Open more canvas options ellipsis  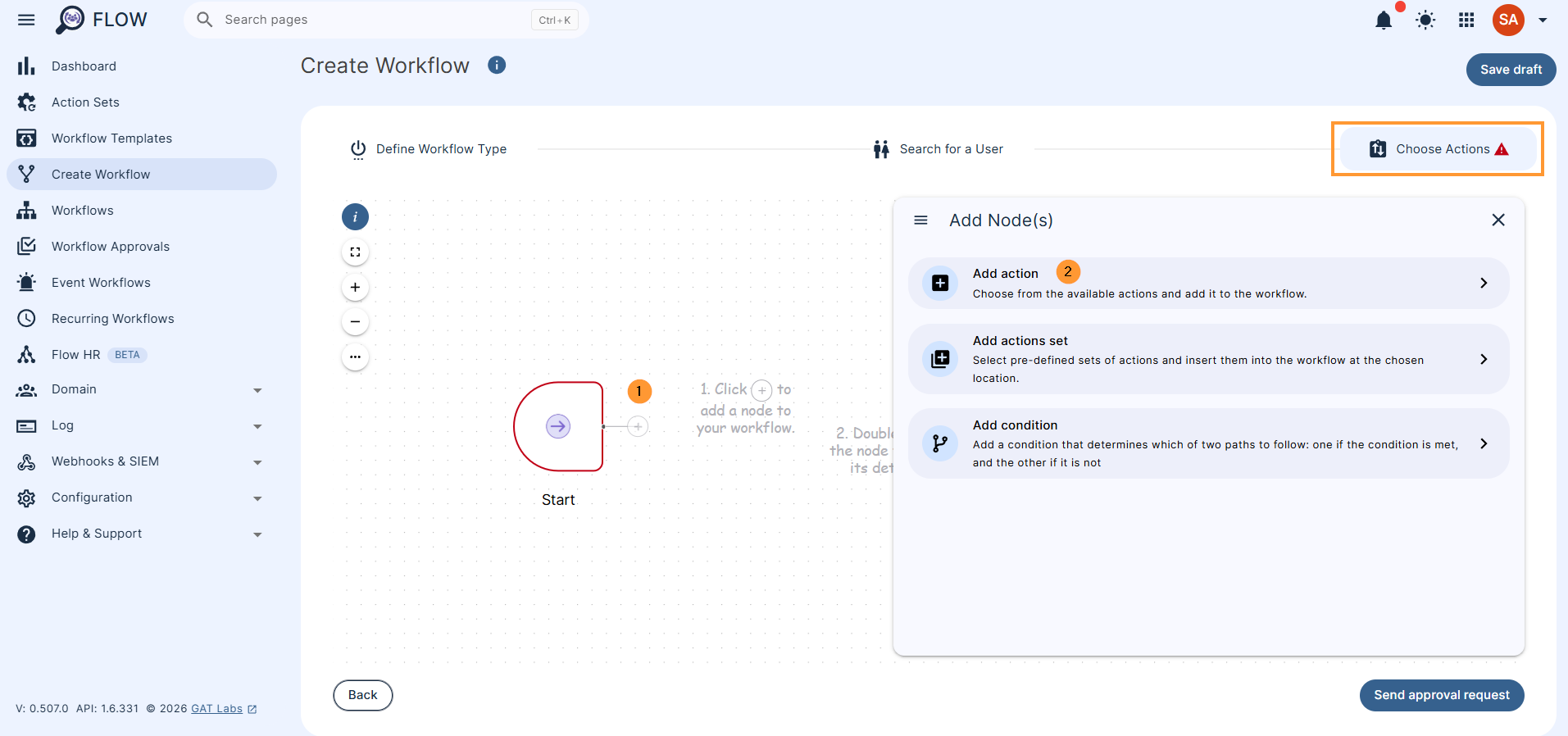(x=355, y=357)
